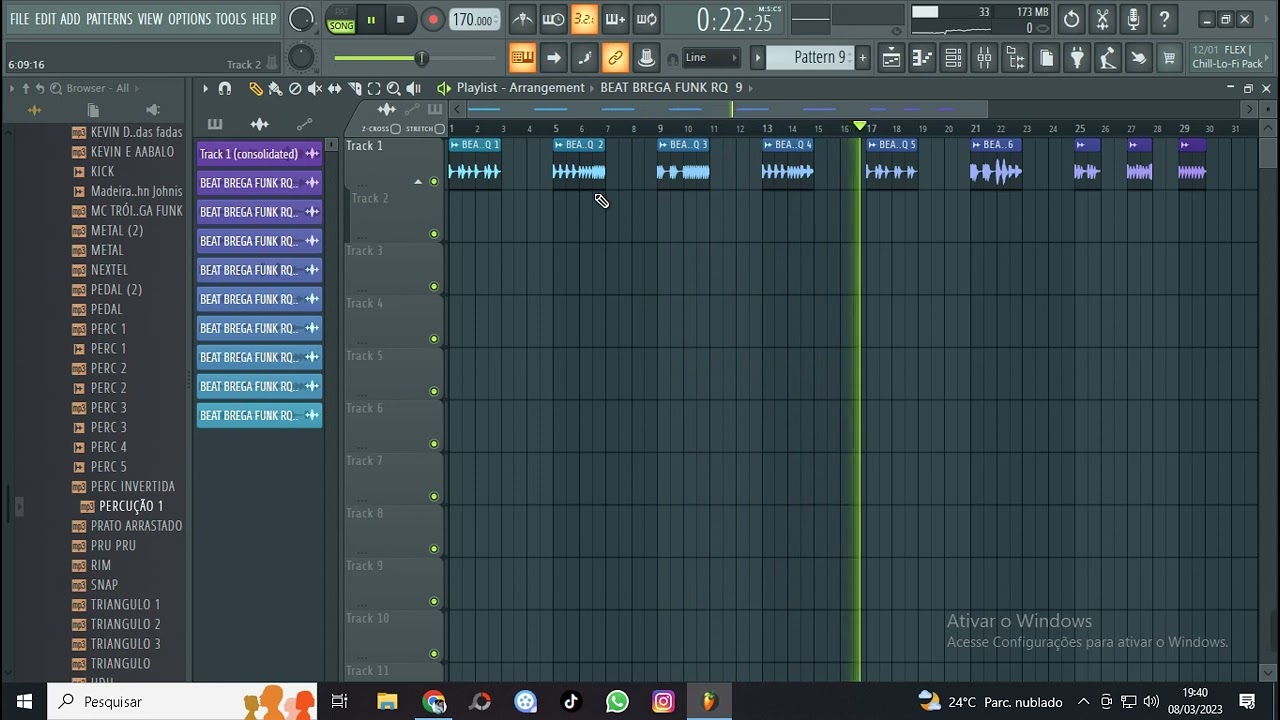
Task: Open audio recording microphone icon
Action: click(1133, 19)
